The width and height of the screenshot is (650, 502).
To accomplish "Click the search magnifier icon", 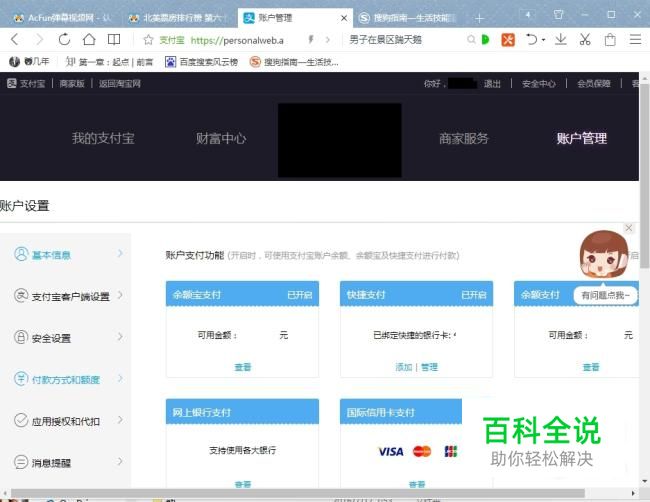I will click(x=471, y=40).
